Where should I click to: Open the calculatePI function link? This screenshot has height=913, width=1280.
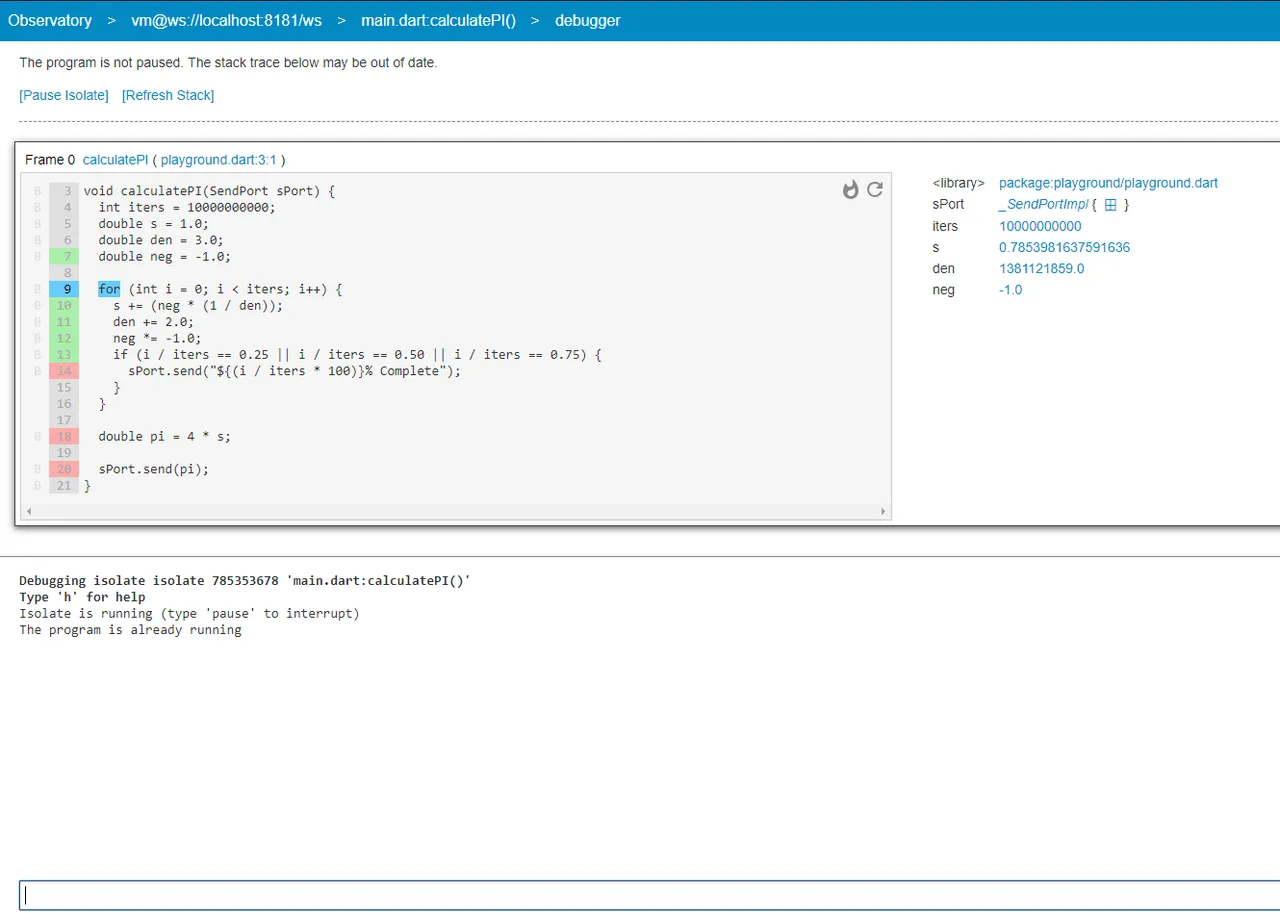(116, 160)
